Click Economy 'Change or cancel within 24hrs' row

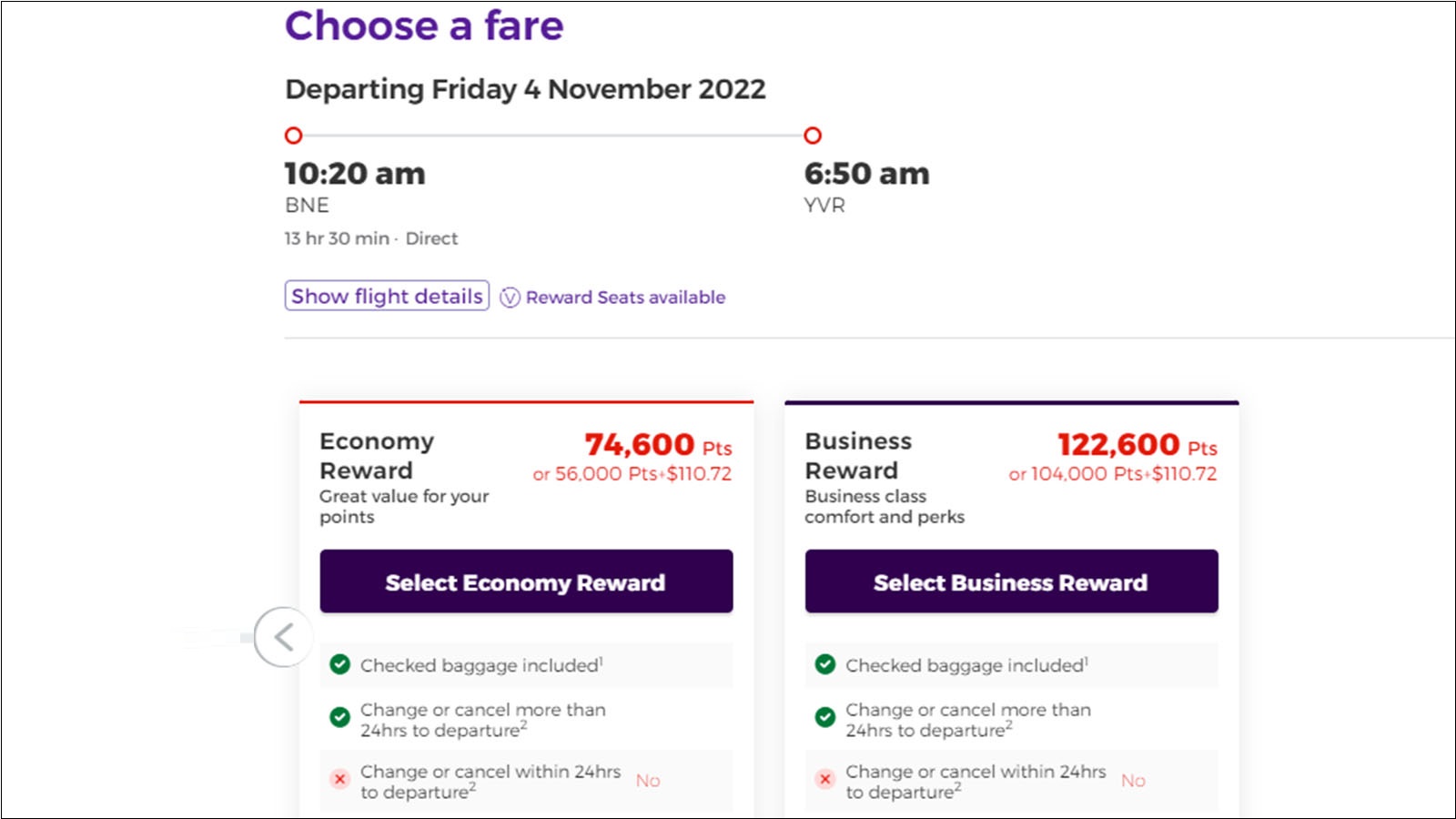526,781
